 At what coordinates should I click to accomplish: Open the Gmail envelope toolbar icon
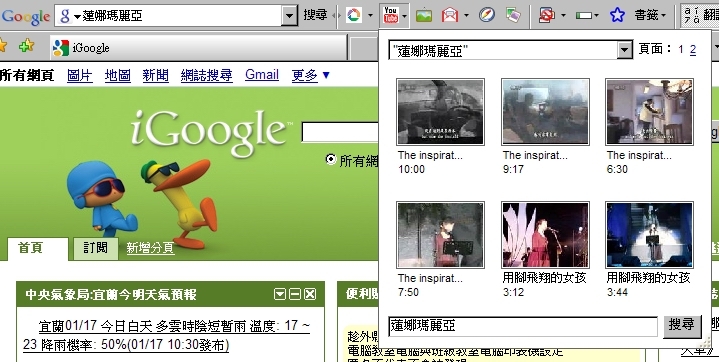[x=450, y=16]
